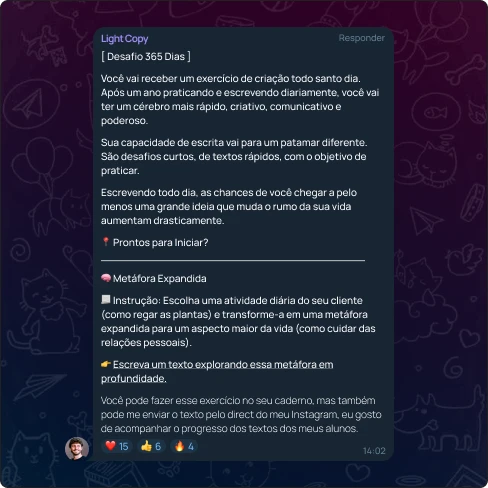The width and height of the screenshot is (488, 488).
Task: Click the brain emoji beside Metáfora Expandida
Action: click(106, 278)
